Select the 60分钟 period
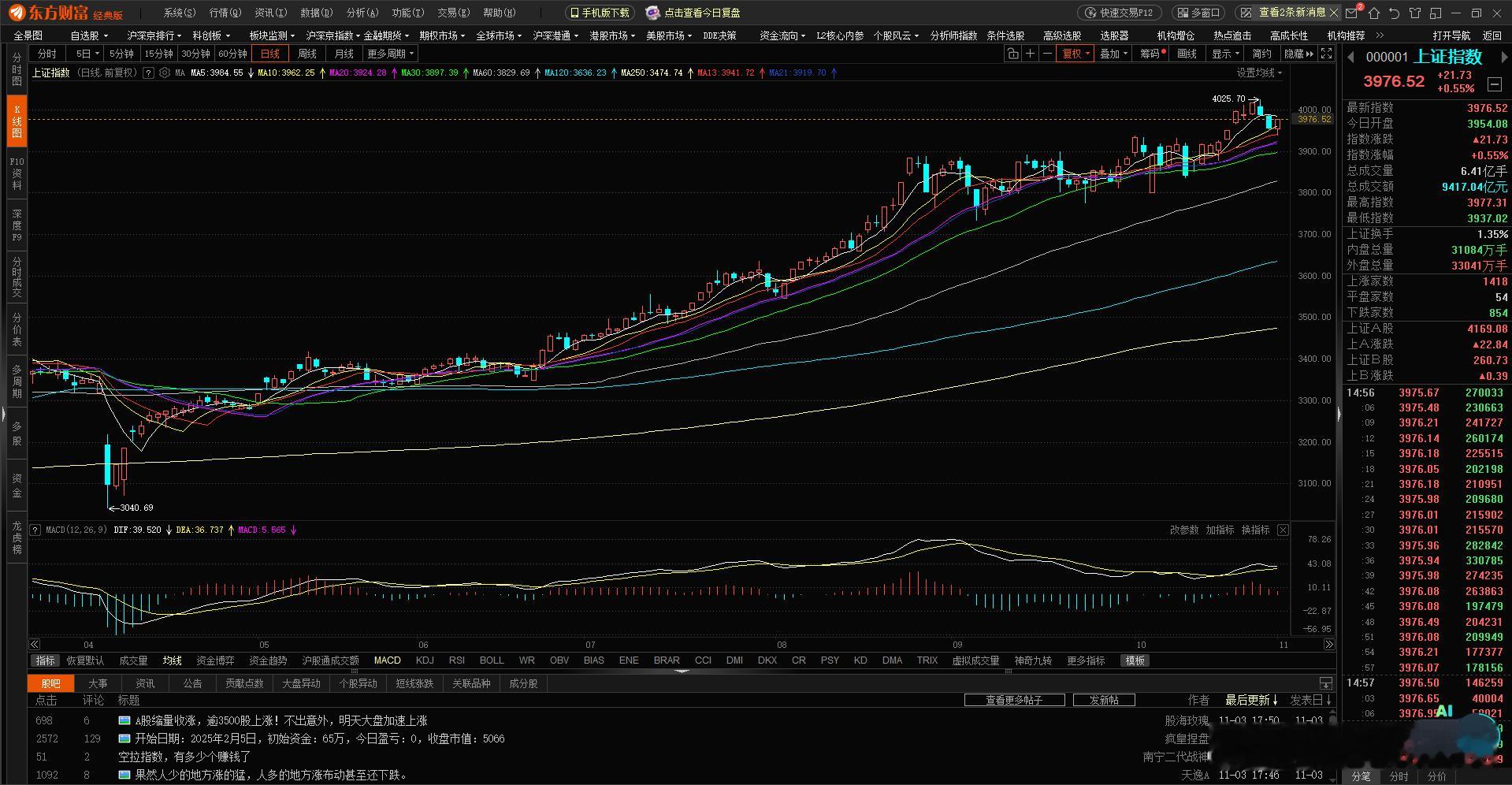The height and width of the screenshot is (785, 1512). 232,54
